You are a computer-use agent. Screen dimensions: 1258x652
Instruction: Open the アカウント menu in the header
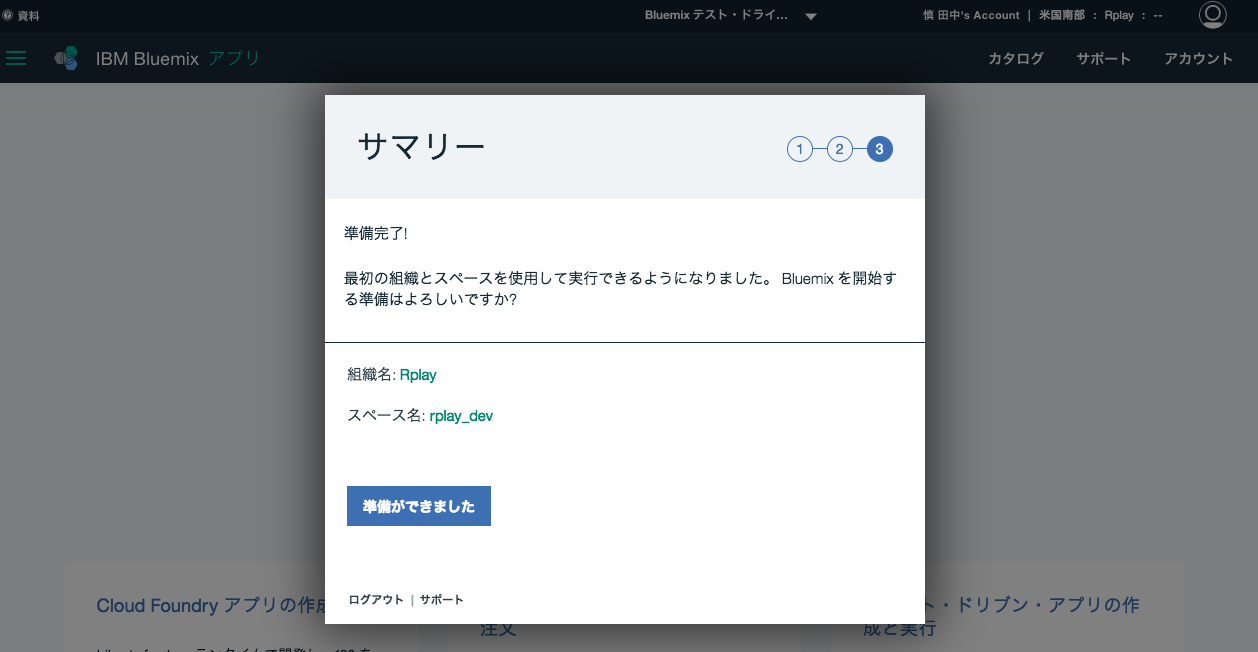coord(1198,58)
